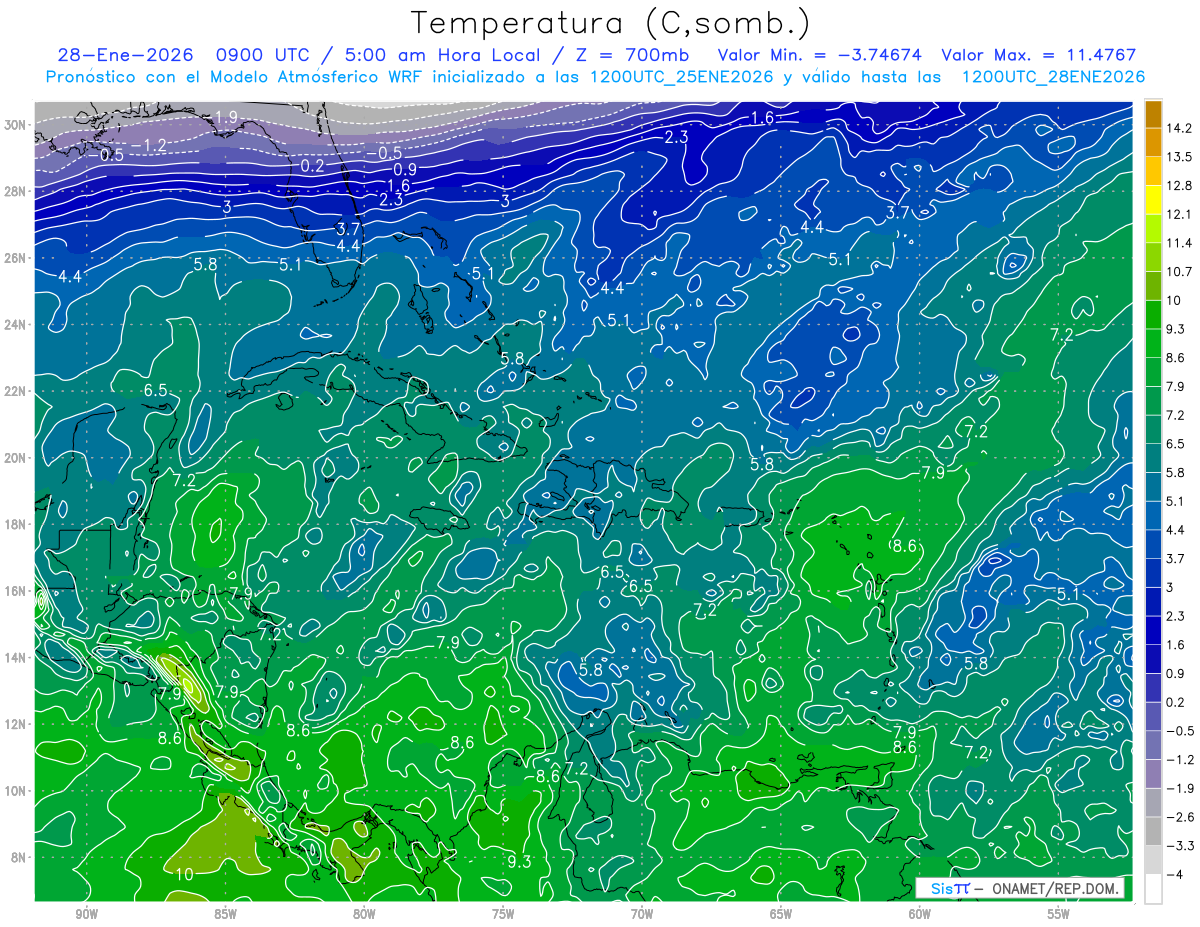This screenshot has width=1200, height=927.
Task: Click the longitude axis label "55W"
Action: point(1059,914)
